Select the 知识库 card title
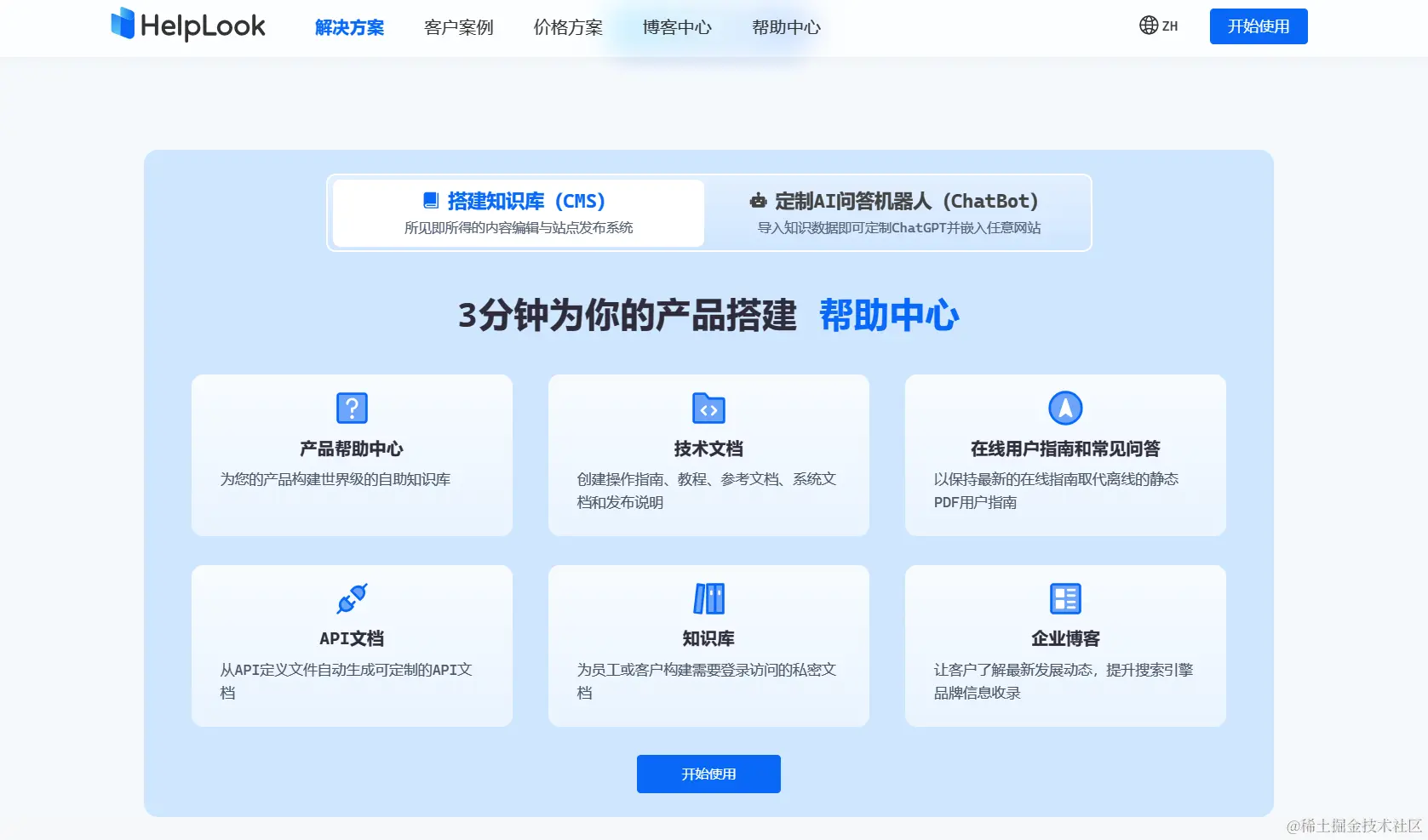Screen dimensions: 1428x840 [x=708, y=638]
